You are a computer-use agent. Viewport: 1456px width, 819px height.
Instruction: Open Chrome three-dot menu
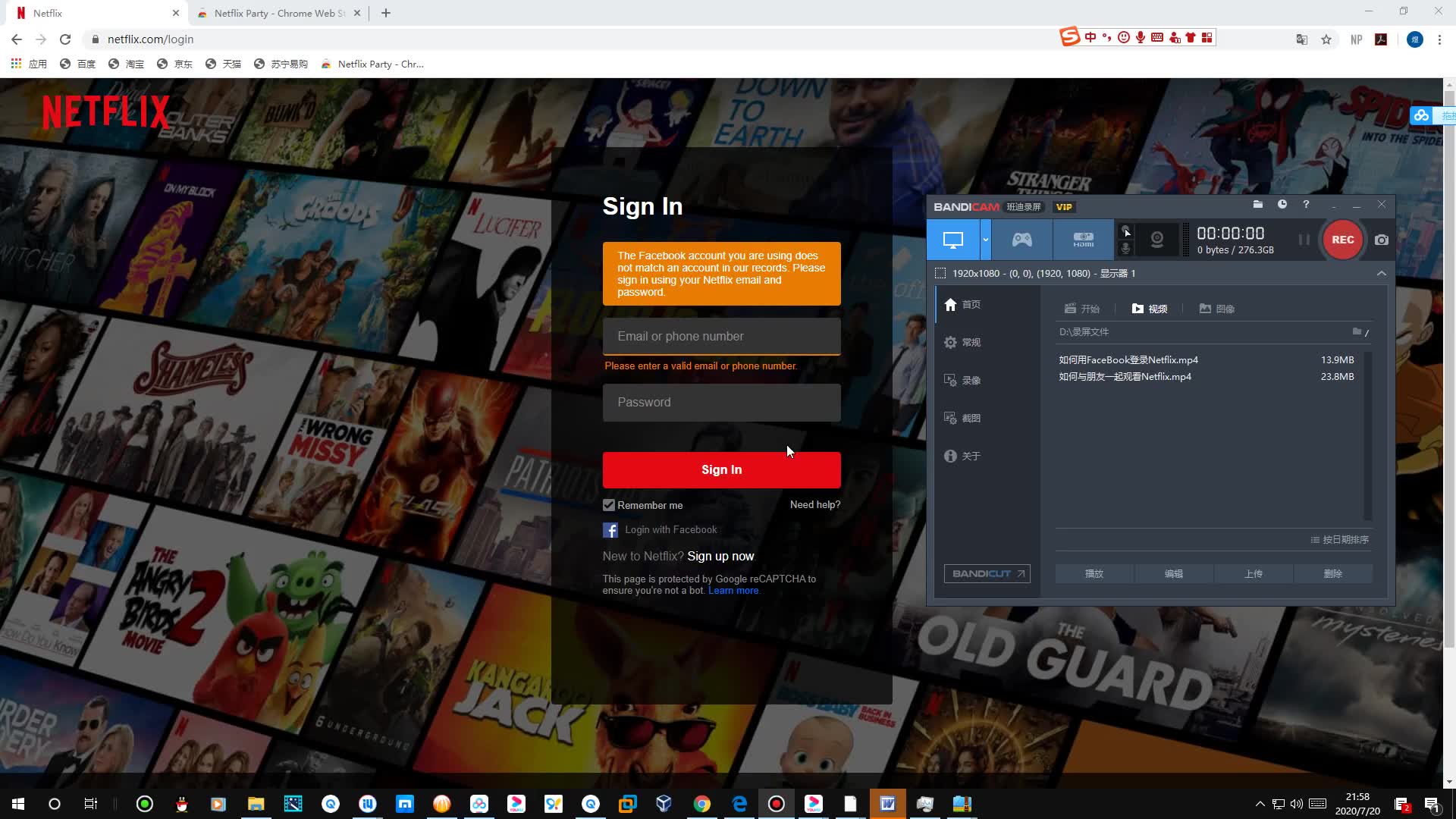tap(1439, 39)
